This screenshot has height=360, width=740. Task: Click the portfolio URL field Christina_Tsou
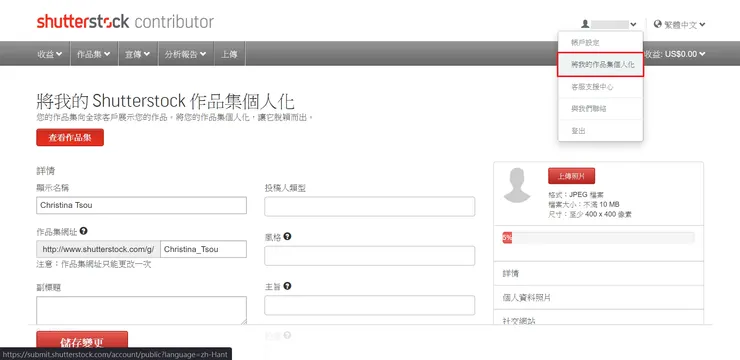[203, 249]
